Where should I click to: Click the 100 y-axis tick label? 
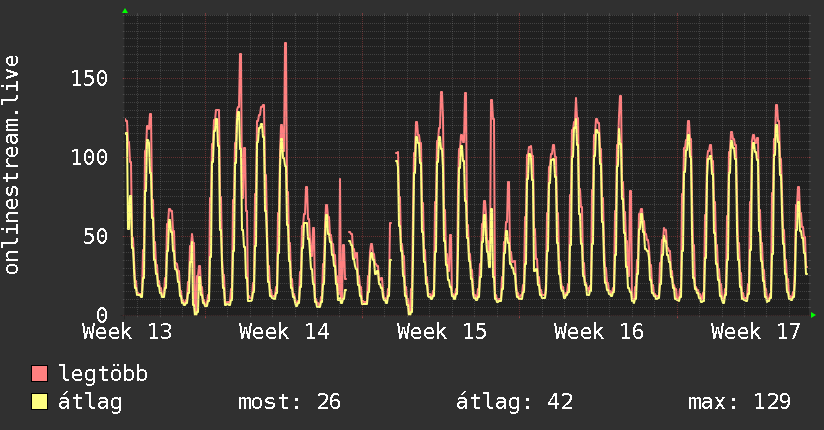89,157
